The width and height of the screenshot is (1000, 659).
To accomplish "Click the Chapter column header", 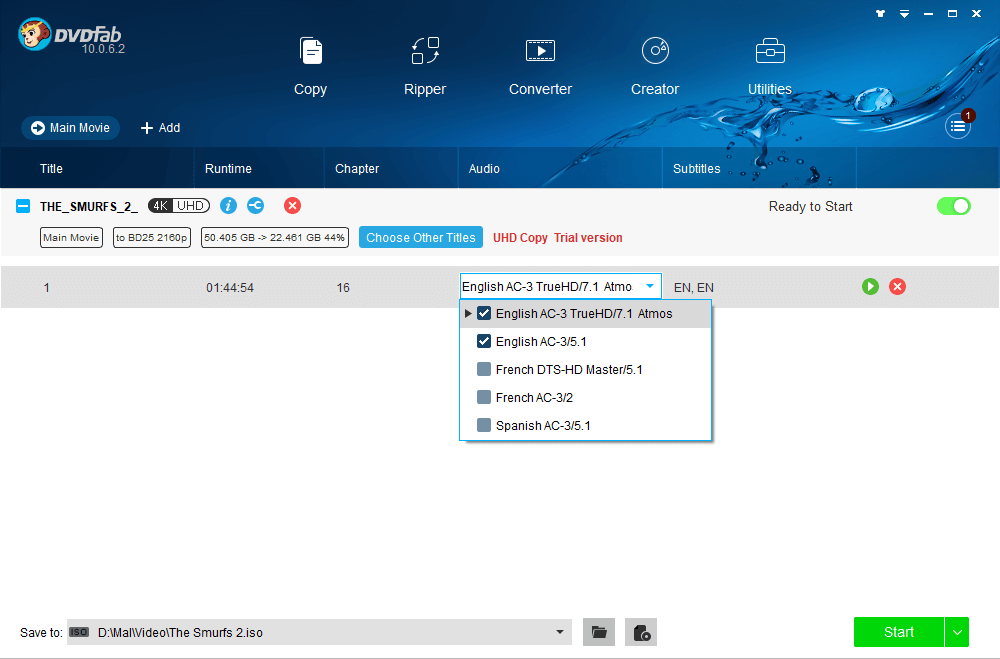I will click(357, 168).
